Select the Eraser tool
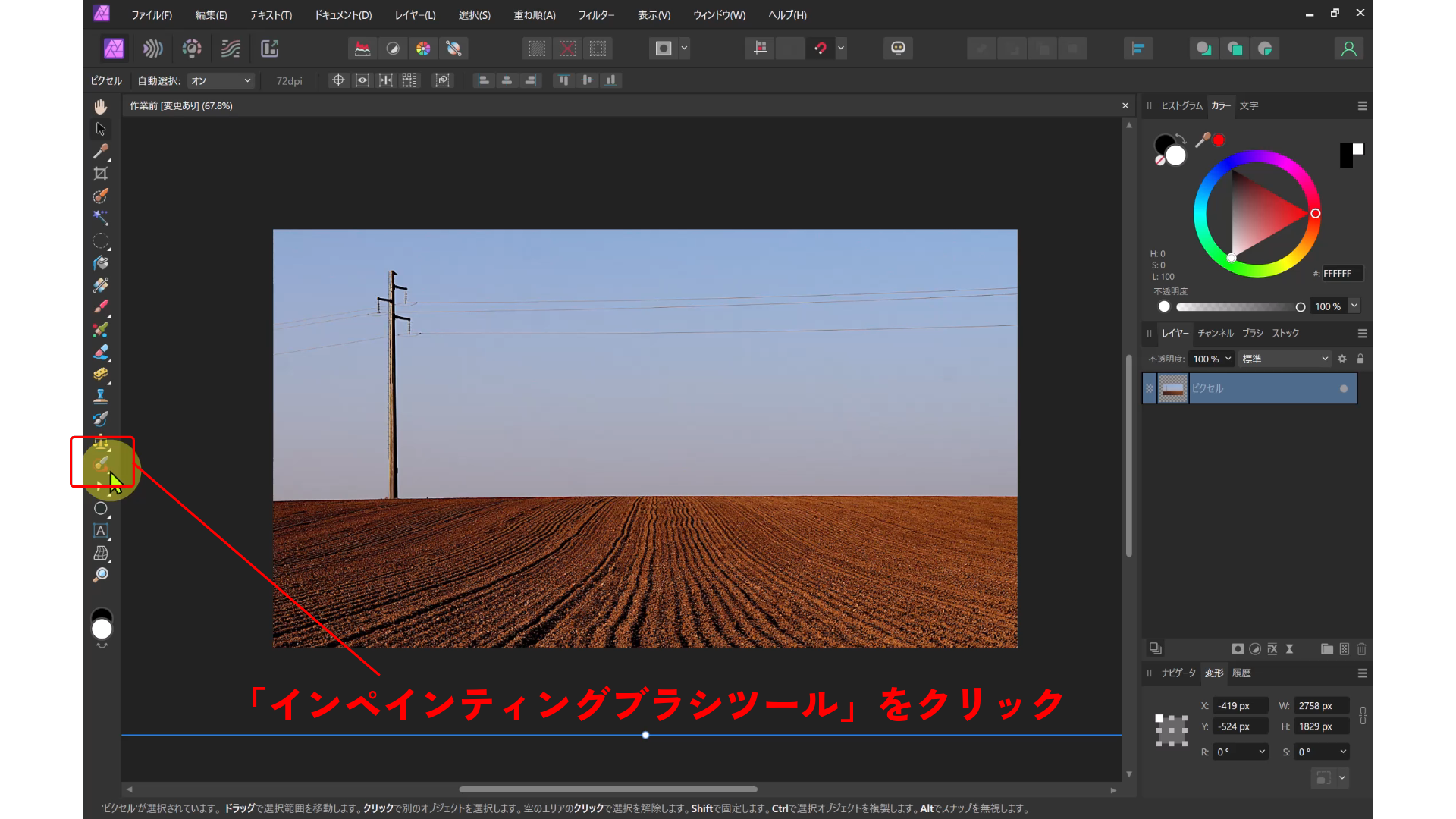The image size is (1456, 819). point(101,353)
